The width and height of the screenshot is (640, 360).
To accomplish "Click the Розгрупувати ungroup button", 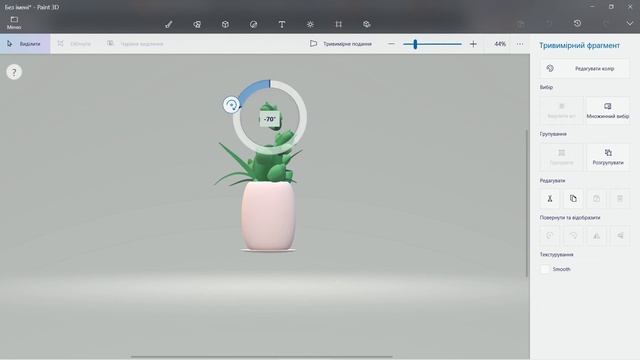I will tap(608, 157).
